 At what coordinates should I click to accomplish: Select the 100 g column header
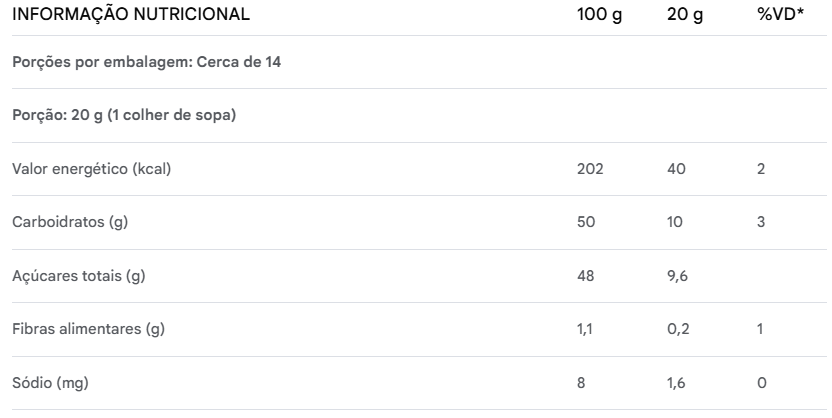coord(600,15)
